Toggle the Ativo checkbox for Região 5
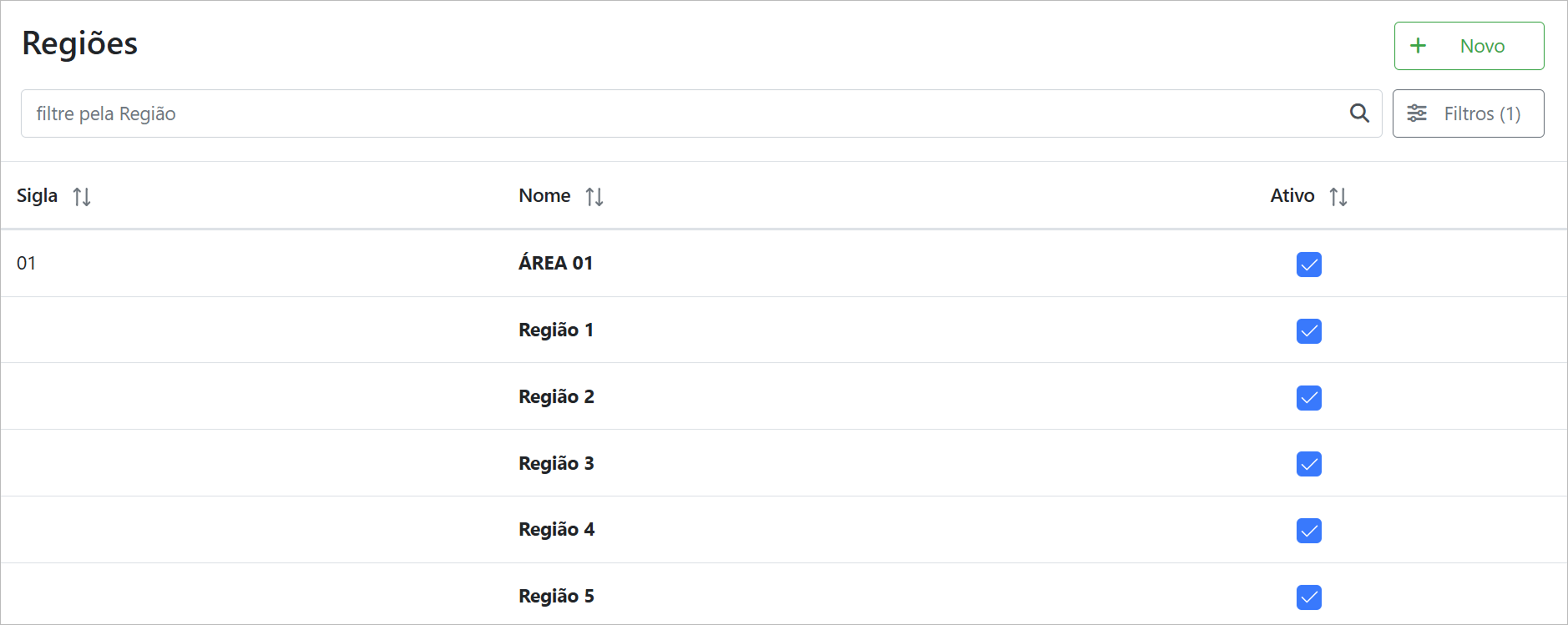1568x625 pixels. point(1309,597)
